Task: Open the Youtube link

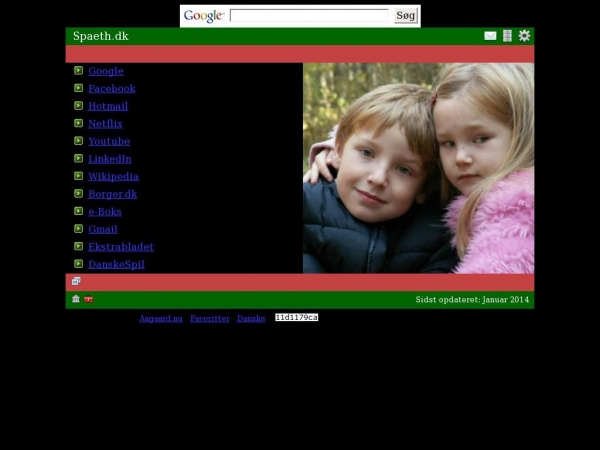Action: 109,142
